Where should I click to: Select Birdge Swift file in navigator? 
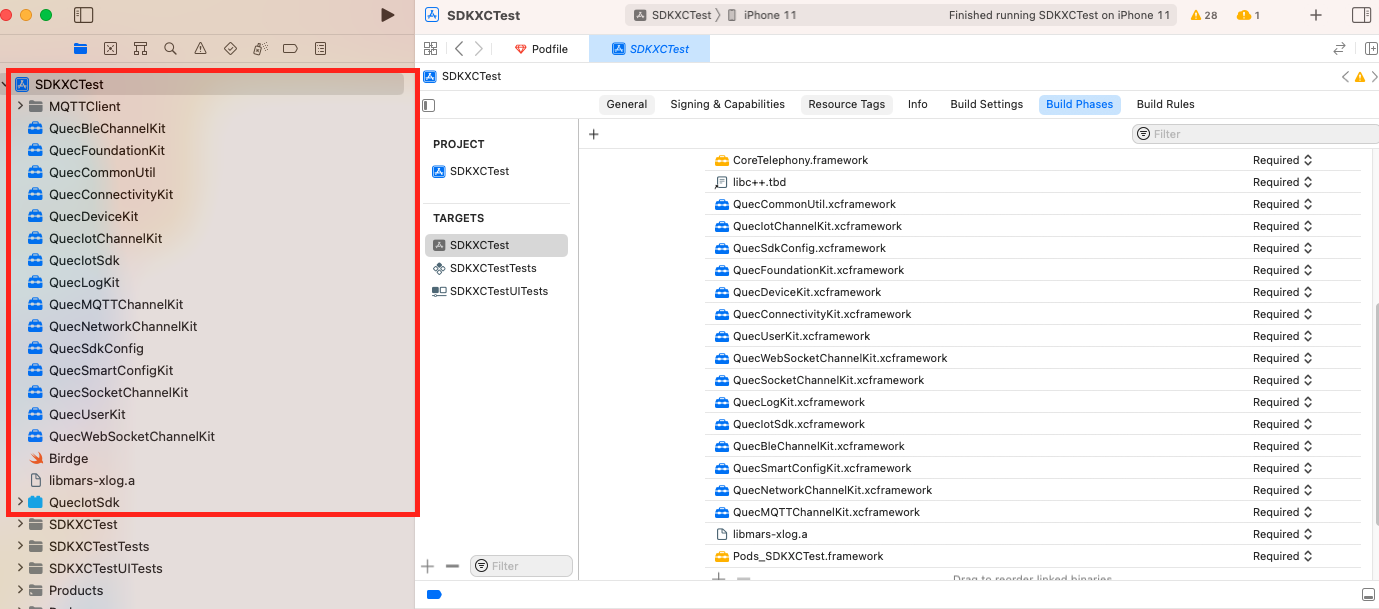pos(59,458)
